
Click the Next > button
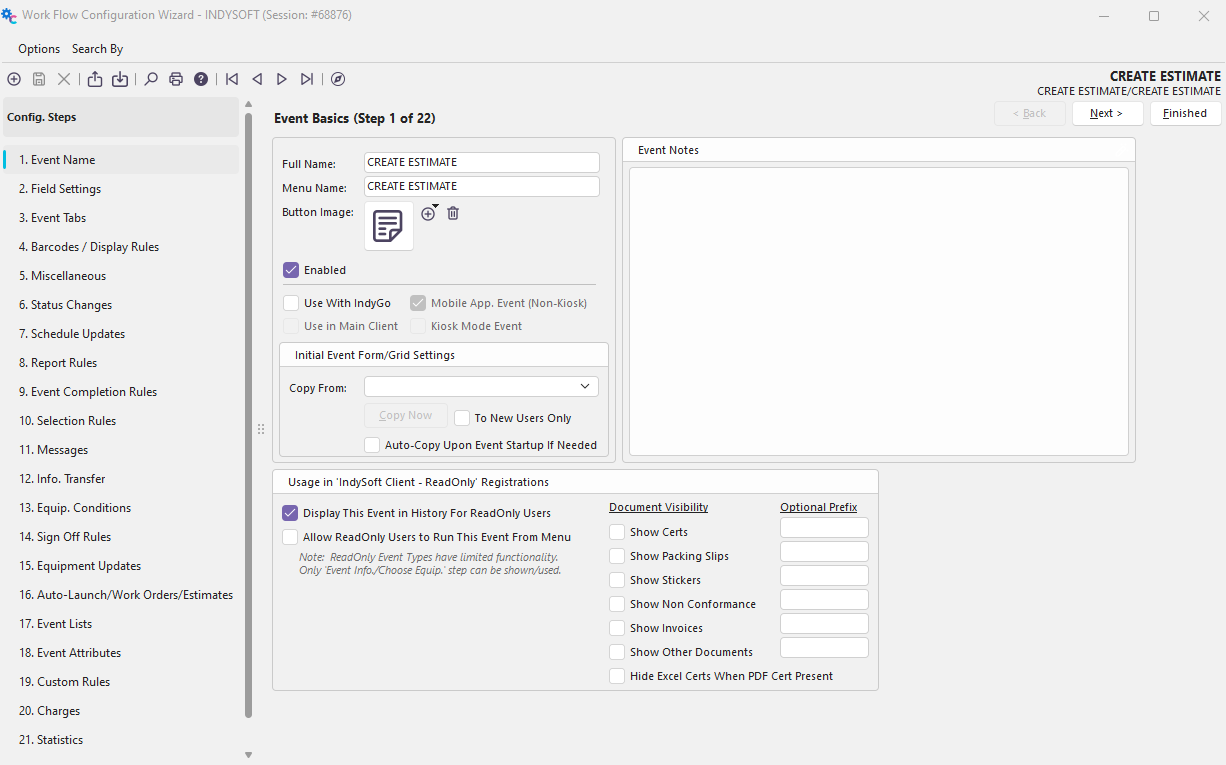pyautogui.click(x=1106, y=114)
